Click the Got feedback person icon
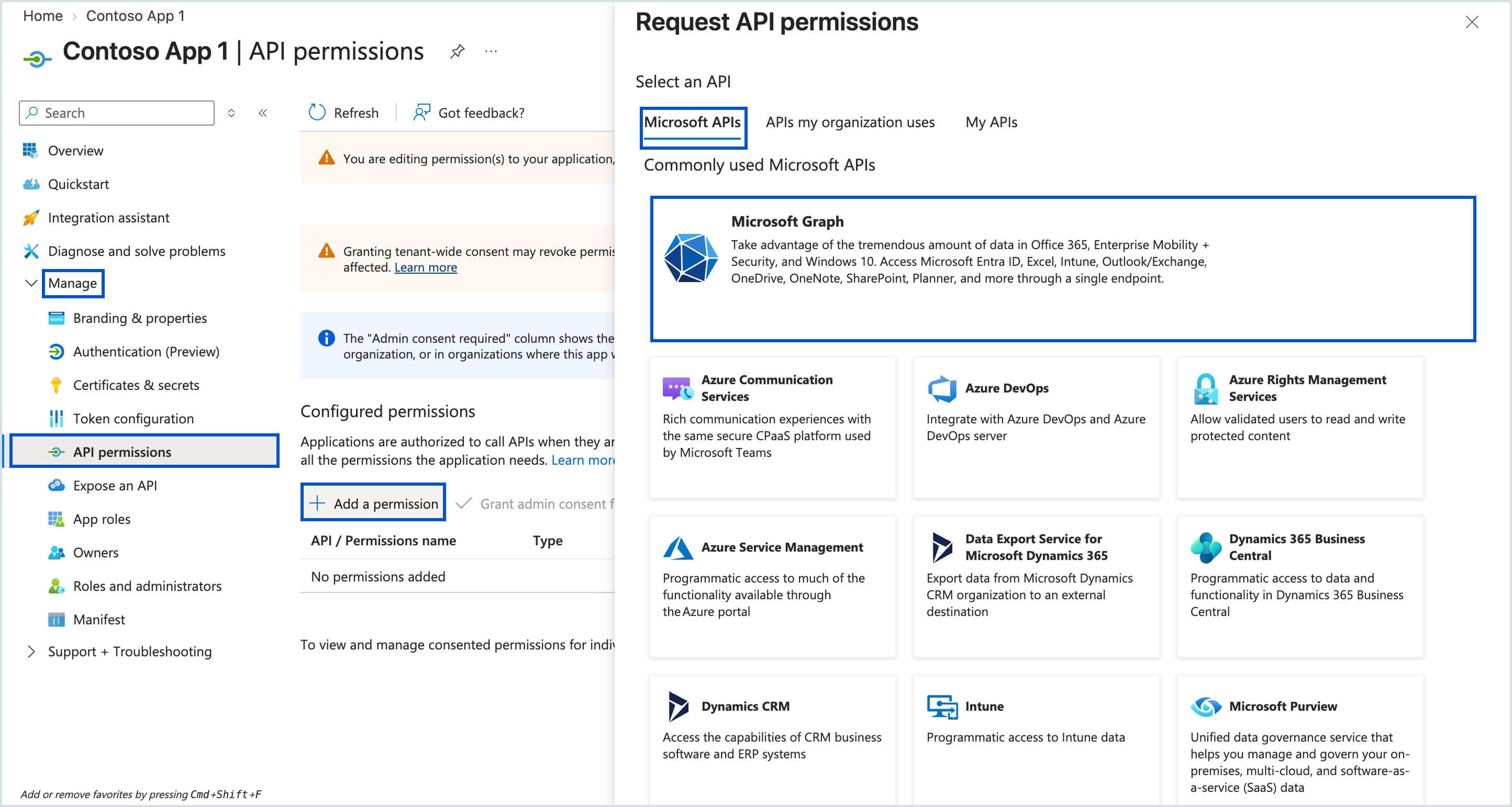Image resolution: width=1512 pixels, height=807 pixels. click(421, 113)
